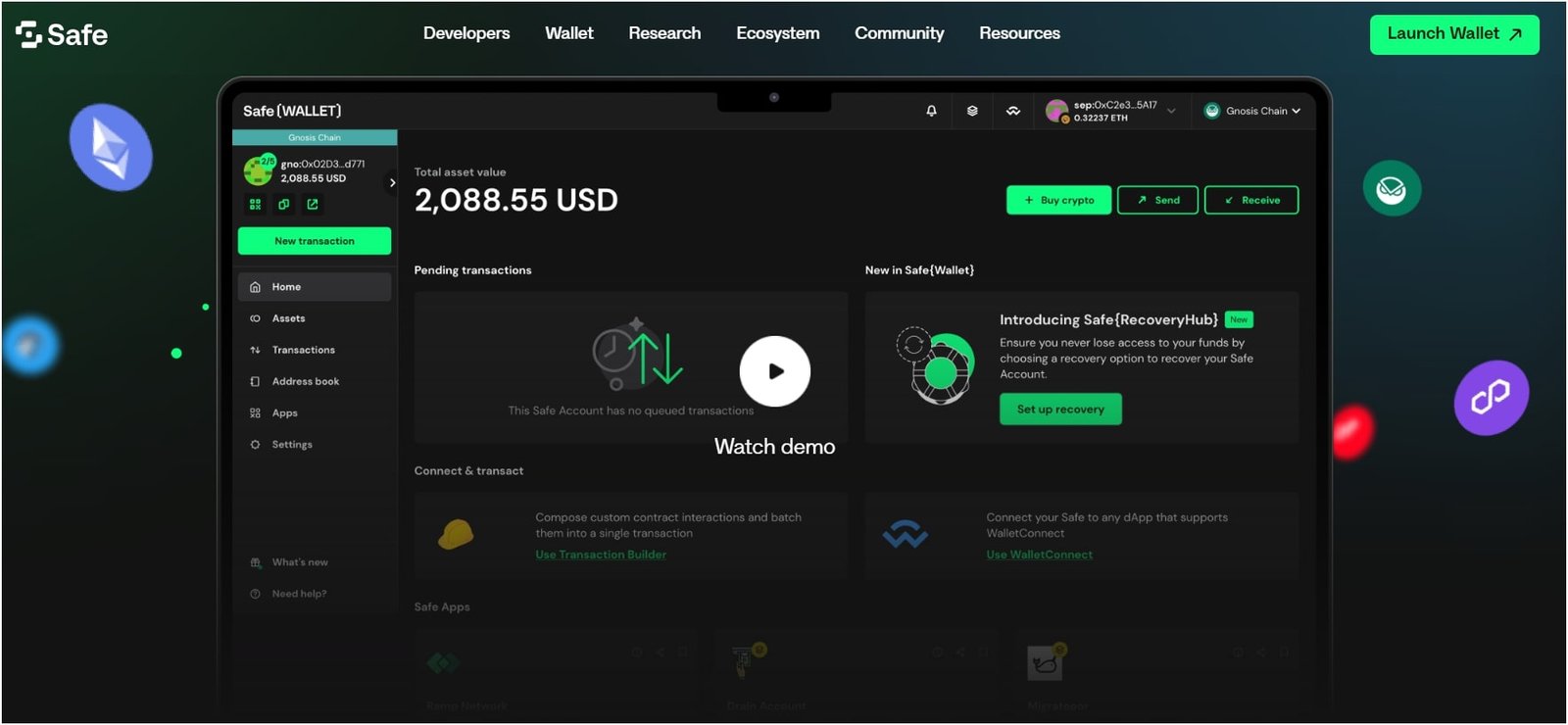Click the batch layers icon

pyautogui.click(x=972, y=111)
